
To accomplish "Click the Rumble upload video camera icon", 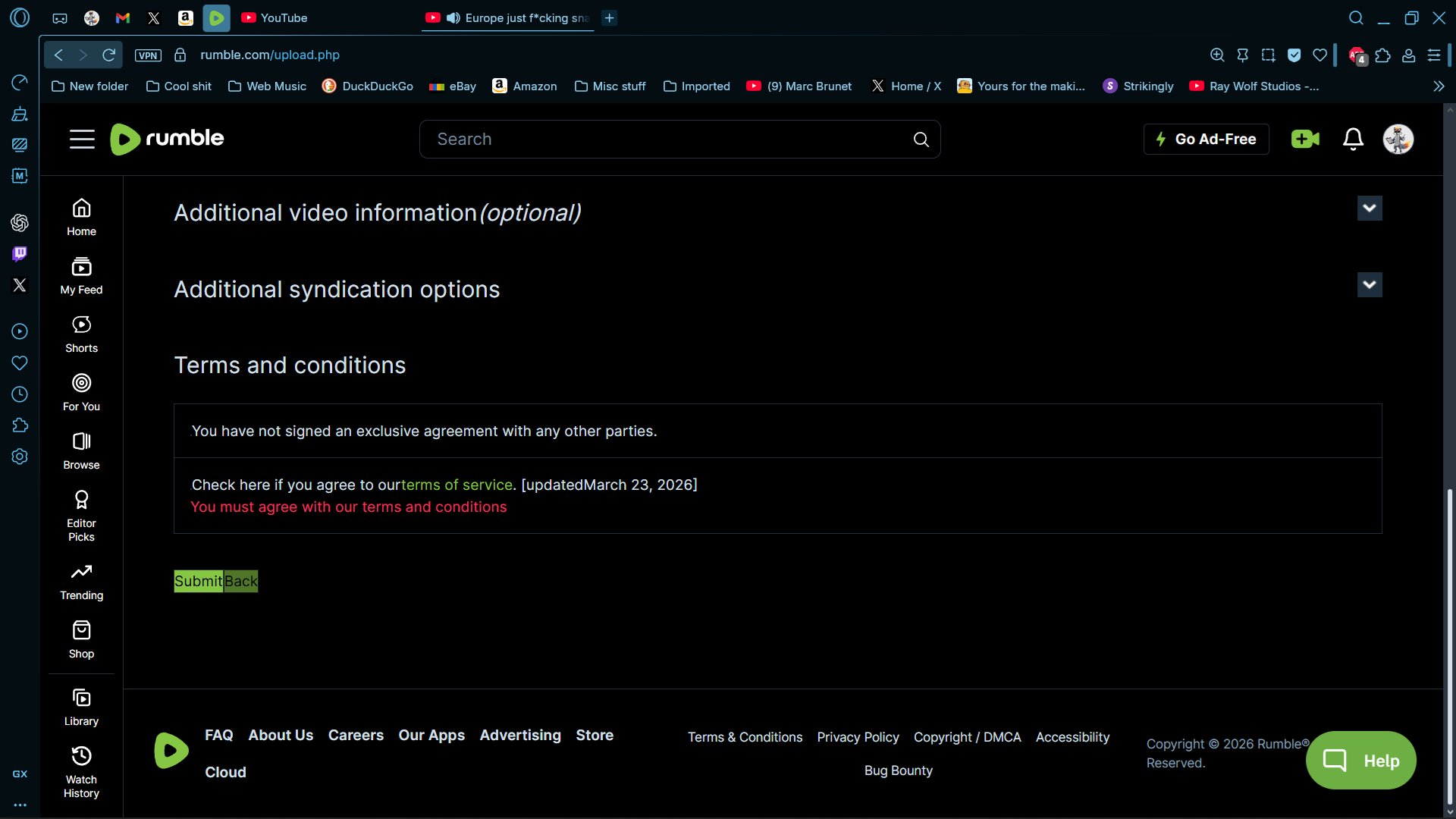I will click(x=1304, y=139).
